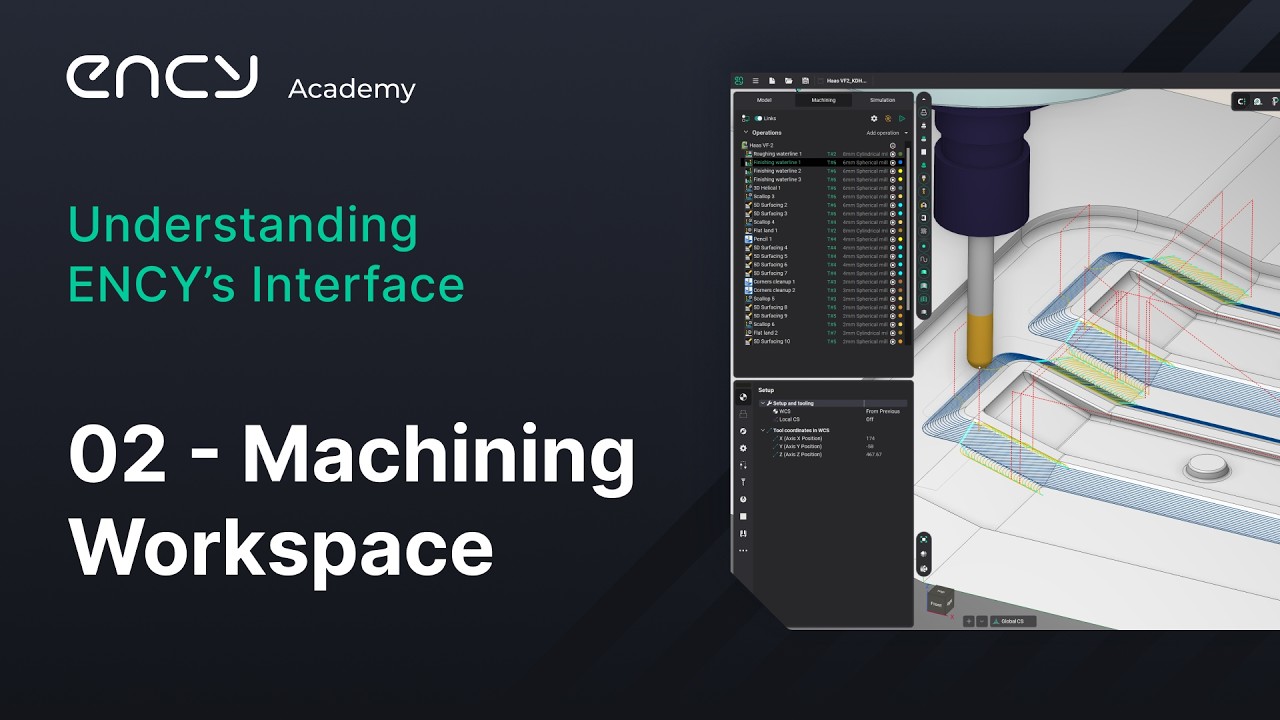
Task: Toggle the Links switch
Action: tap(759, 118)
